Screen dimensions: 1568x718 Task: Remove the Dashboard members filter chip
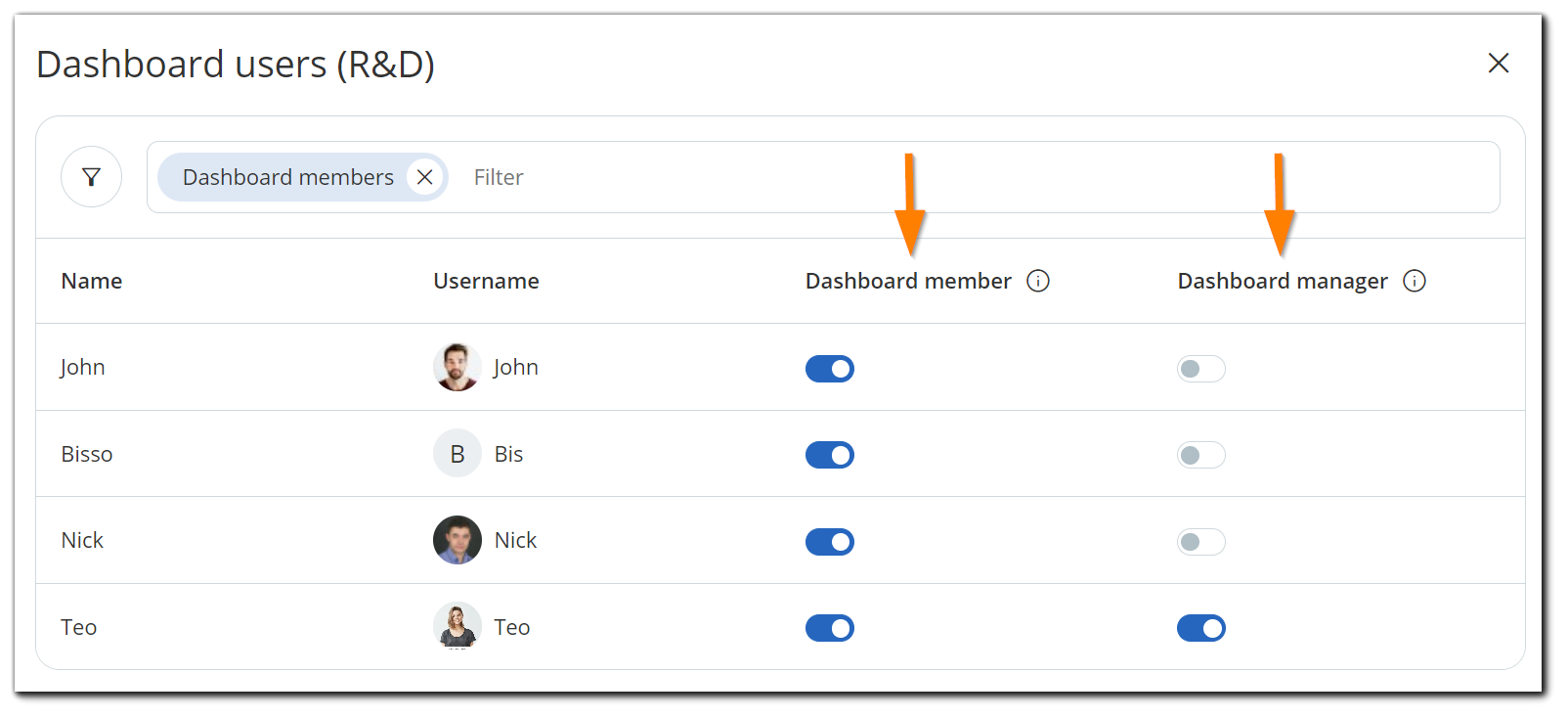pos(425,177)
